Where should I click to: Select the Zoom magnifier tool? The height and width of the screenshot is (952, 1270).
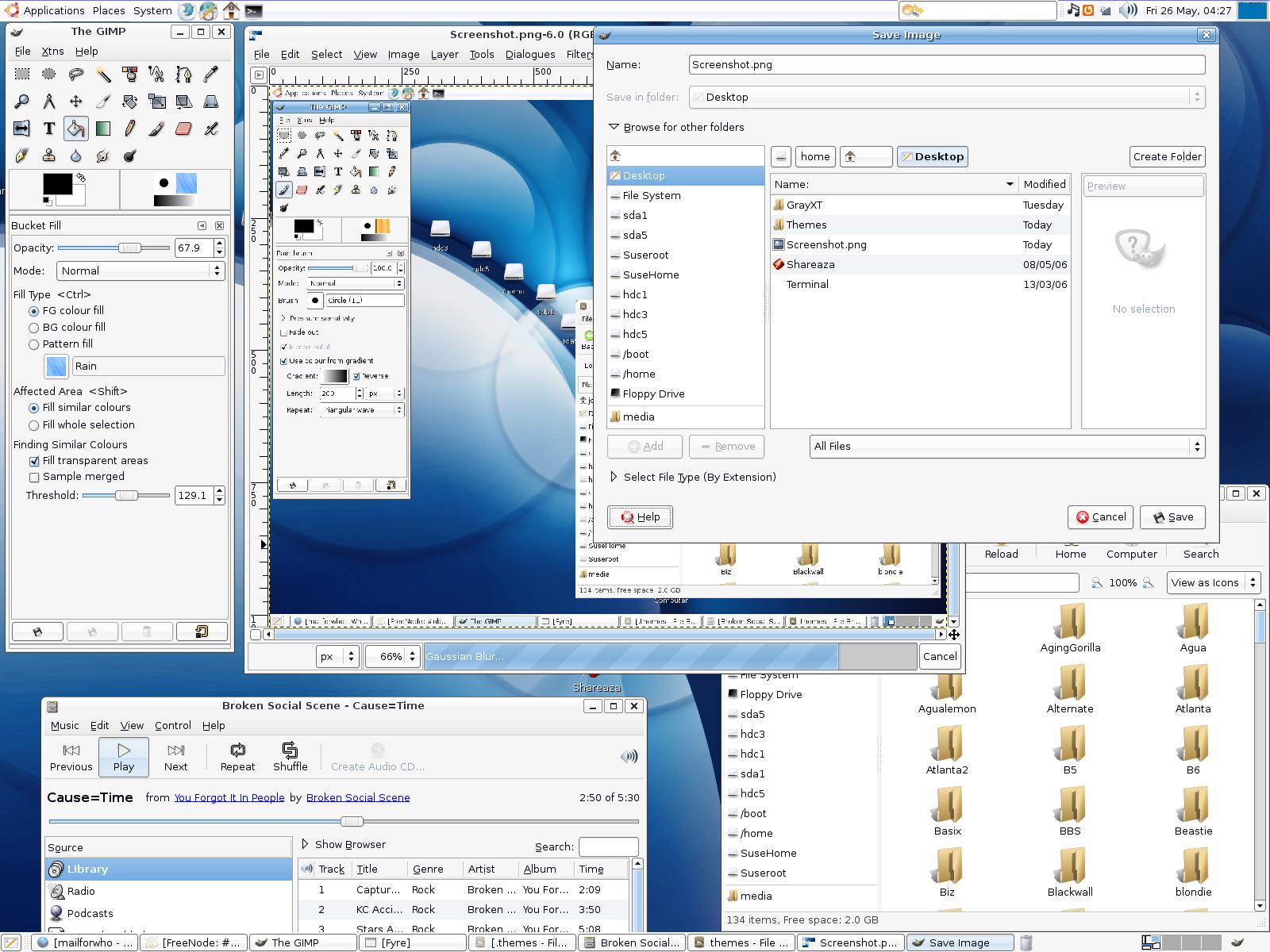[22, 102]
